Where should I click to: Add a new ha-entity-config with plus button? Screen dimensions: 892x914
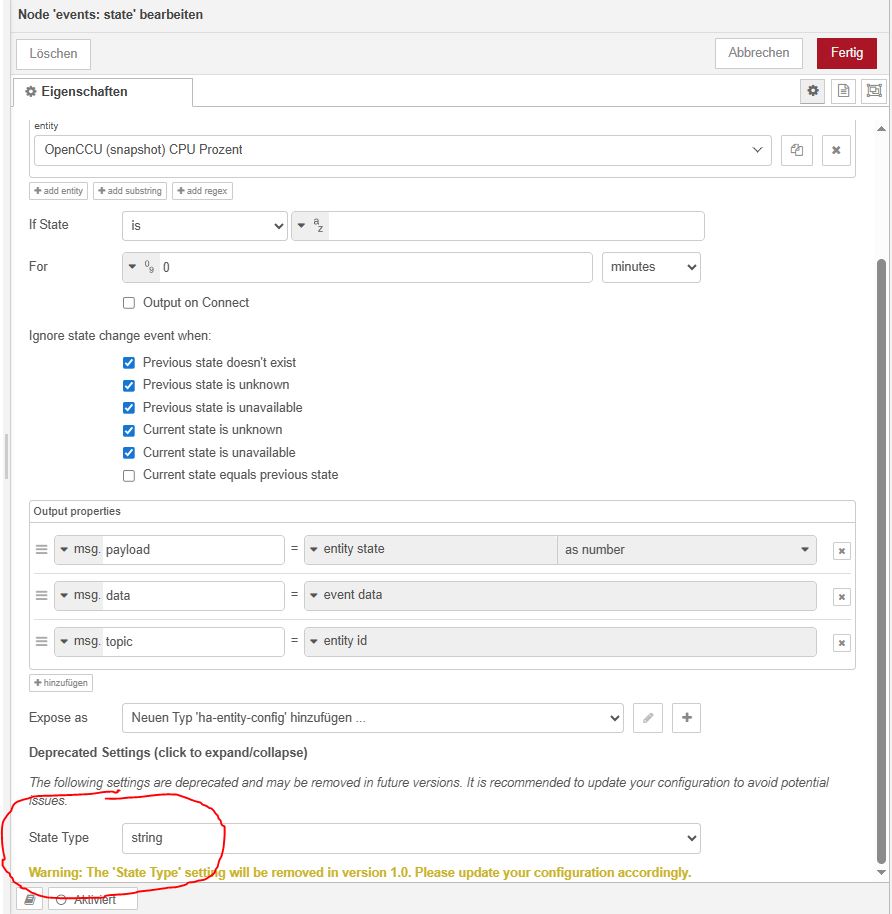point(686,718)
